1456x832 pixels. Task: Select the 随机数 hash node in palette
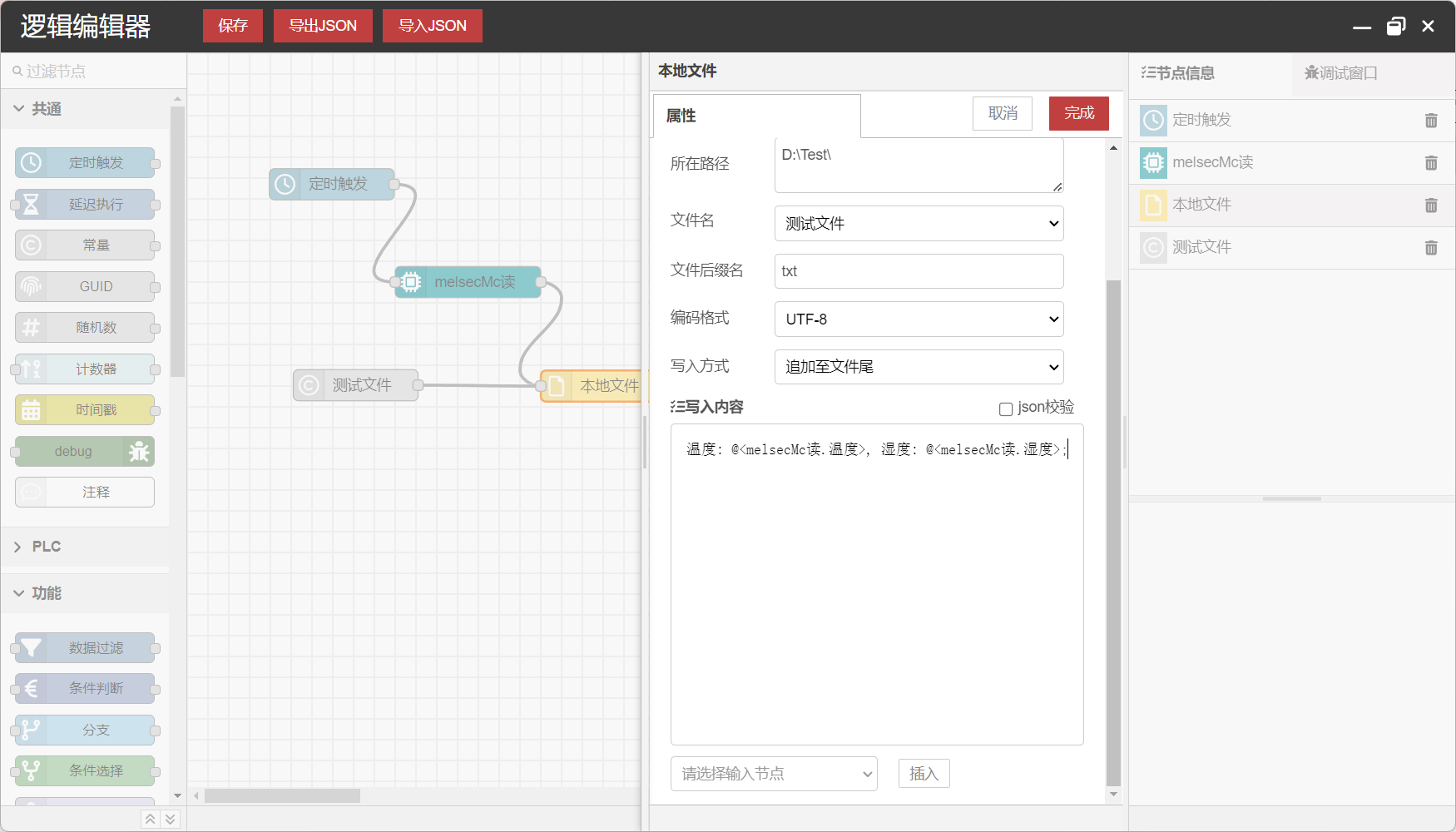click(85, 328)
